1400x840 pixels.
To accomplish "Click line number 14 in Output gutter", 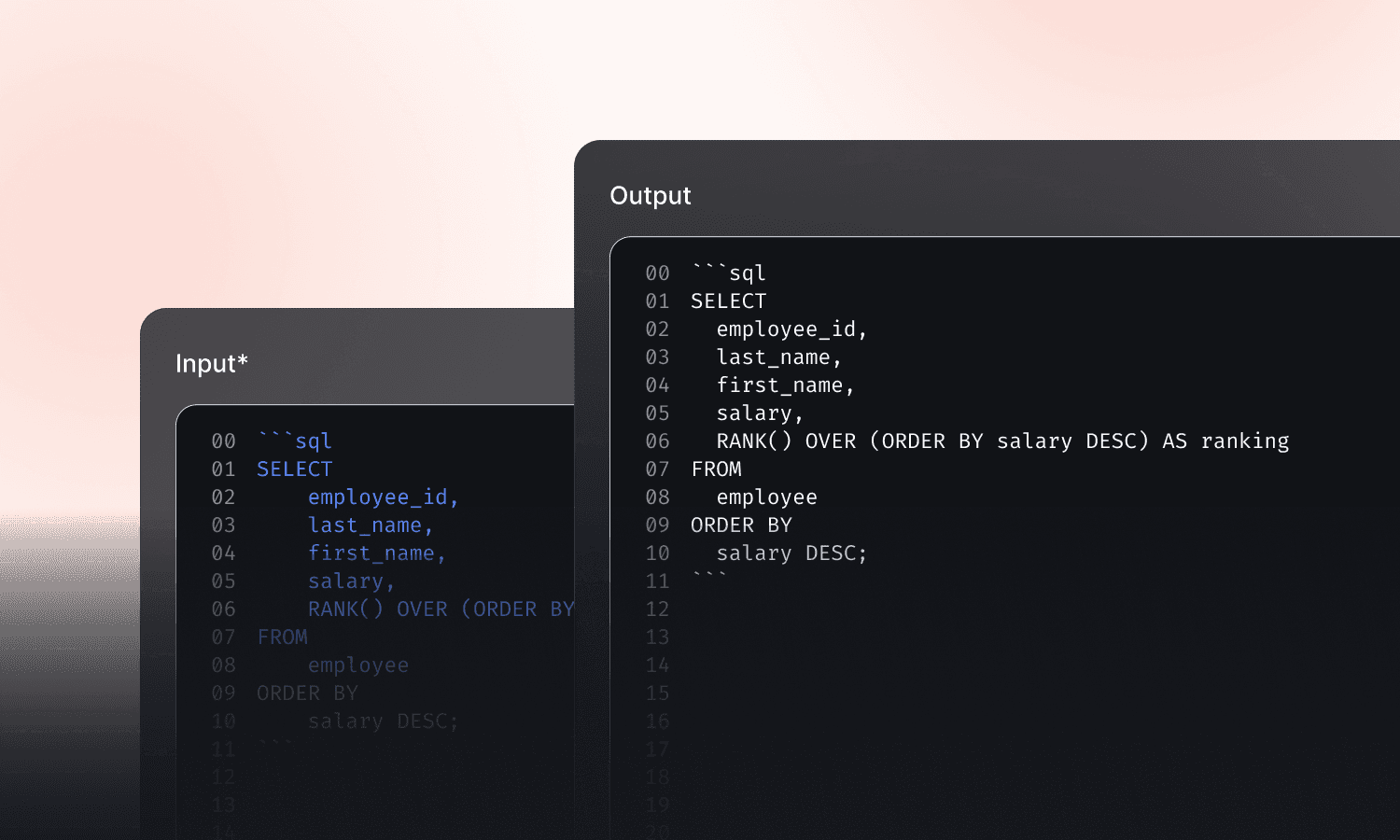I will click(x=657, y=665).
